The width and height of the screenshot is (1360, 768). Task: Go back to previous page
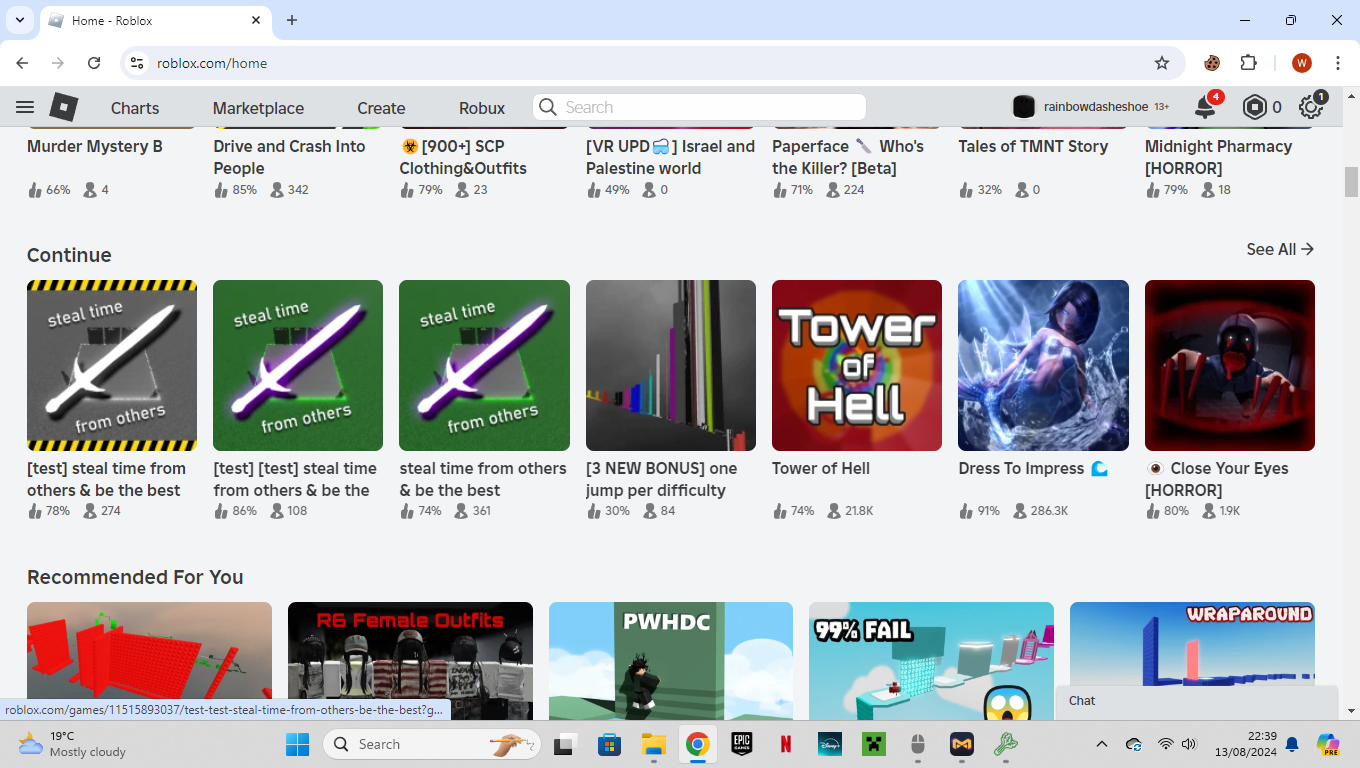tap(22, 63)
